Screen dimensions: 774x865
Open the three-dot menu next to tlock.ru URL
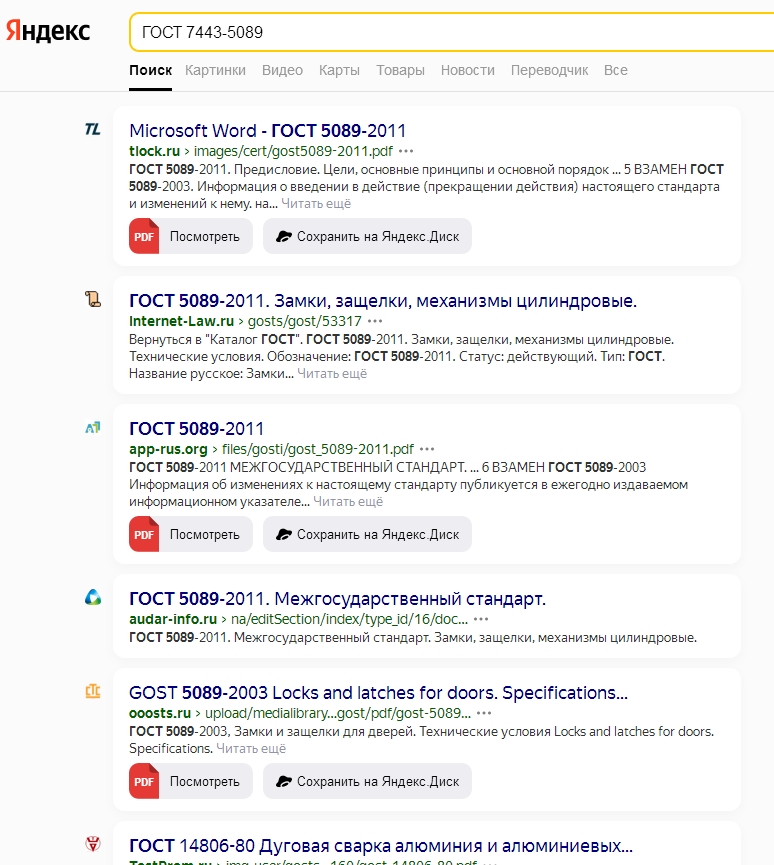406,151
